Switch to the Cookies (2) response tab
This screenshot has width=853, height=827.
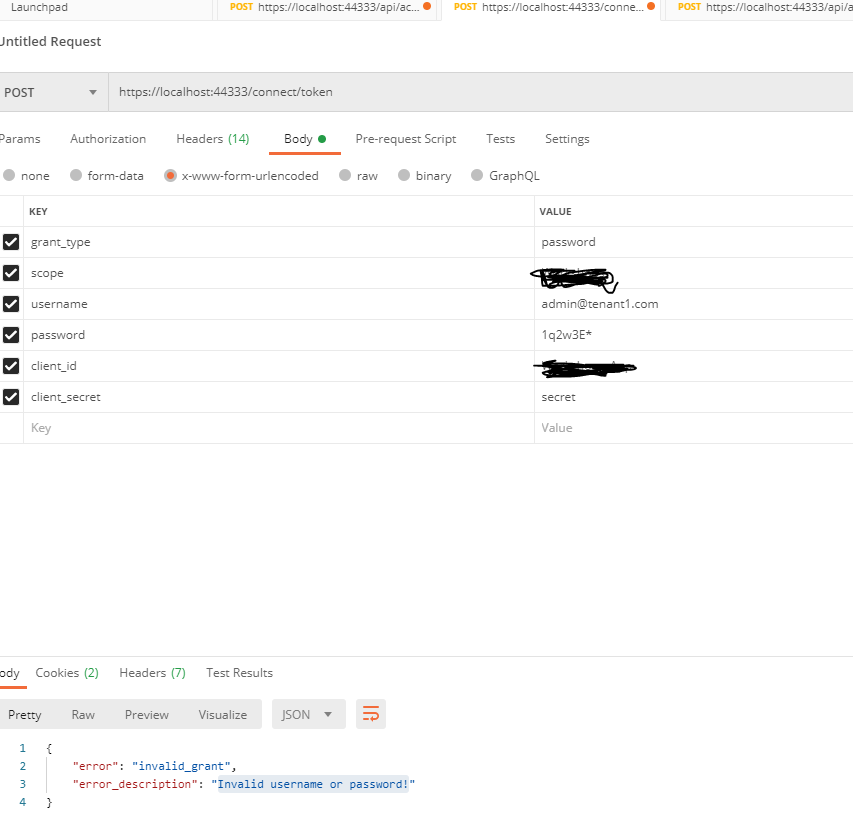[66, 672]
